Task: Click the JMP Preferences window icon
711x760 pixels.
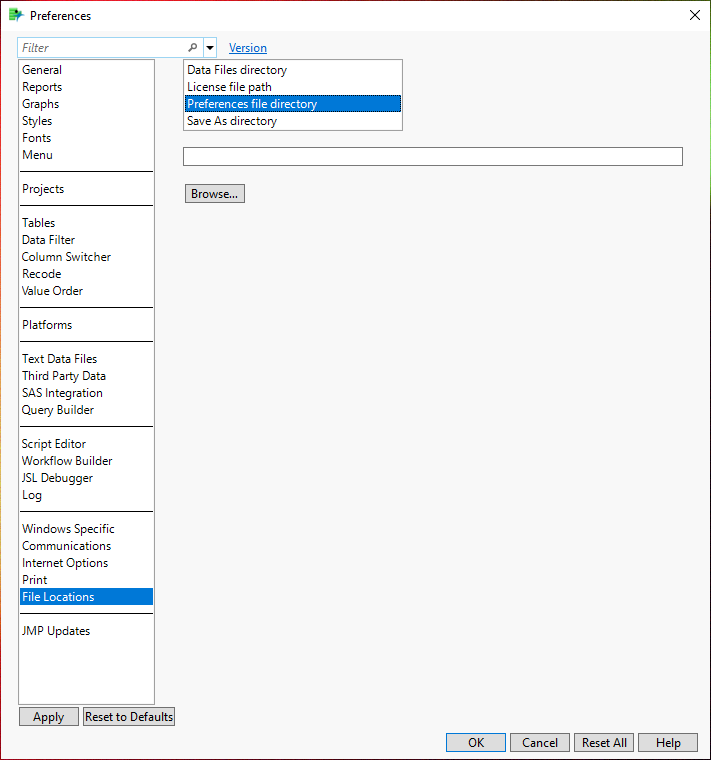Action: click(x=15, y=15)
